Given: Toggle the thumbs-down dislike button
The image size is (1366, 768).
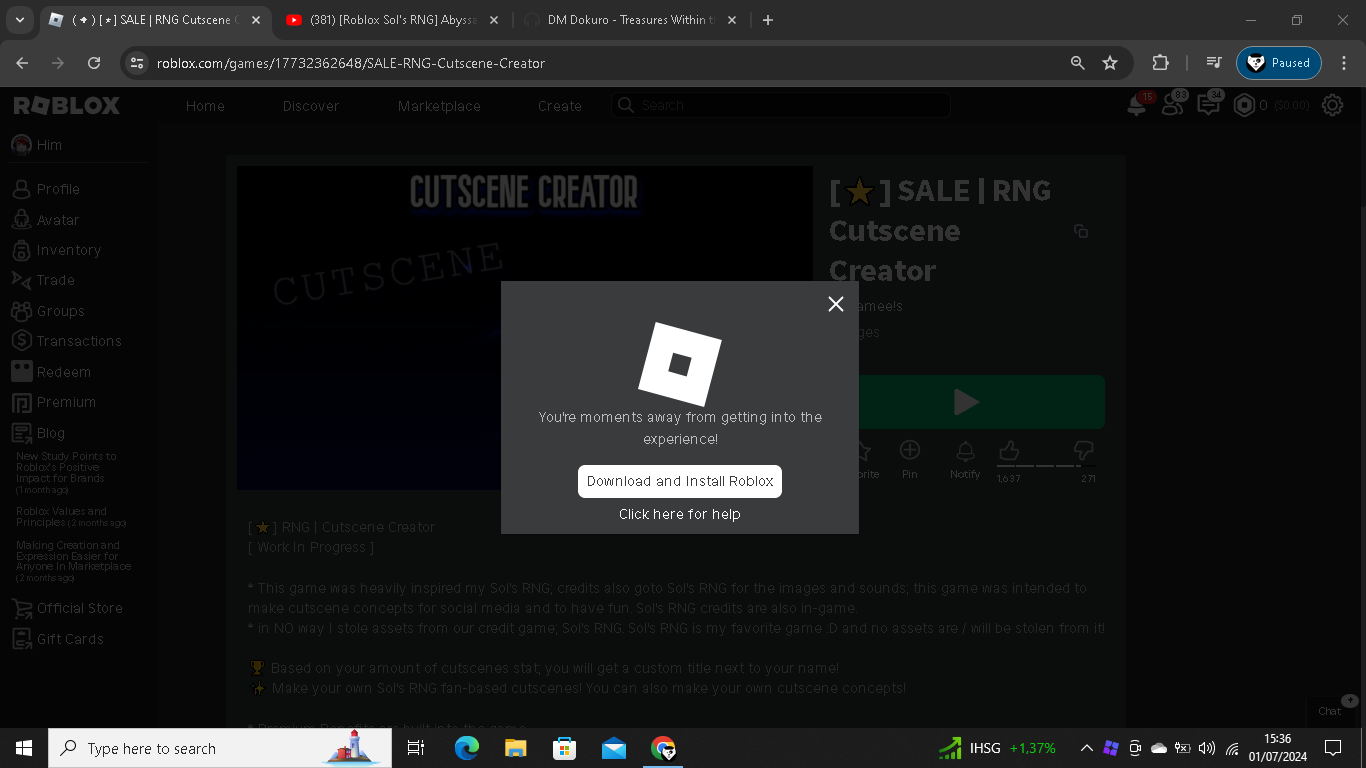Looking at the screenshot, I should [1083, 451].
